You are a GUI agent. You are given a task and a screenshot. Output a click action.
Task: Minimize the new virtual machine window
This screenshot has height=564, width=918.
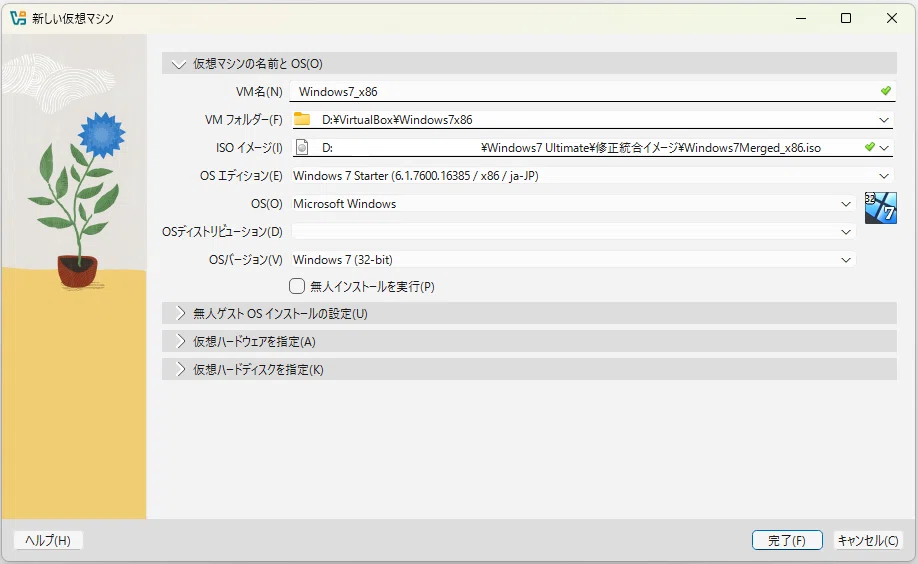pyautogui.click(x=801, y=18)
